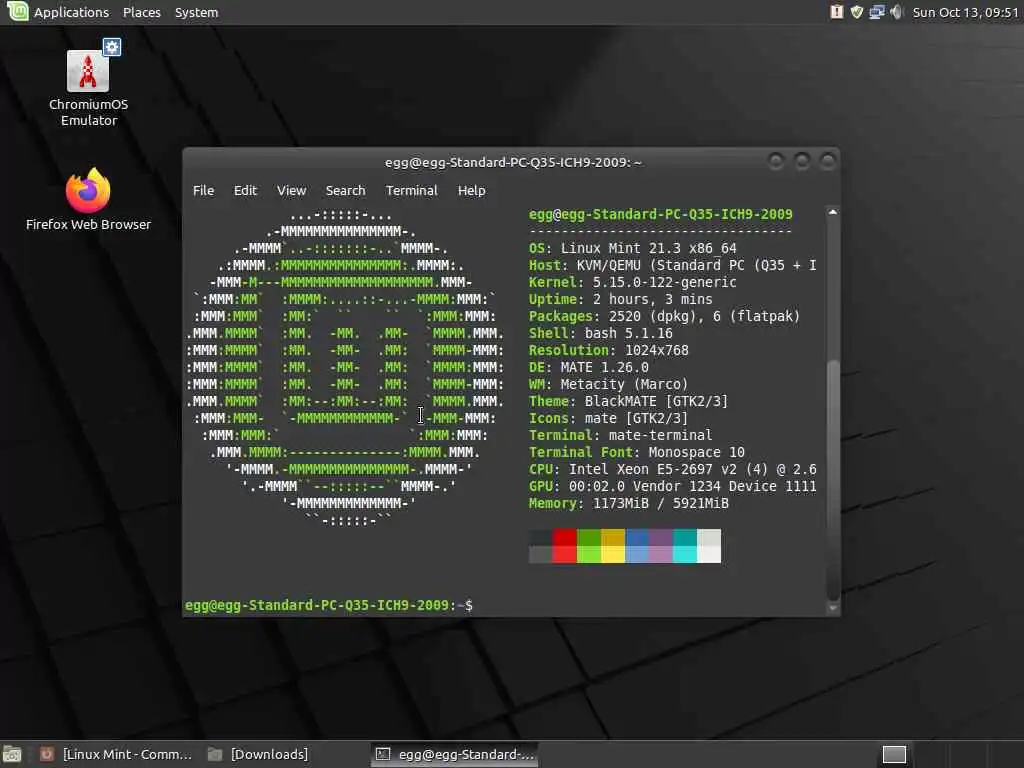Click the terminal vertical scrollbar thumb

(833, 479)
